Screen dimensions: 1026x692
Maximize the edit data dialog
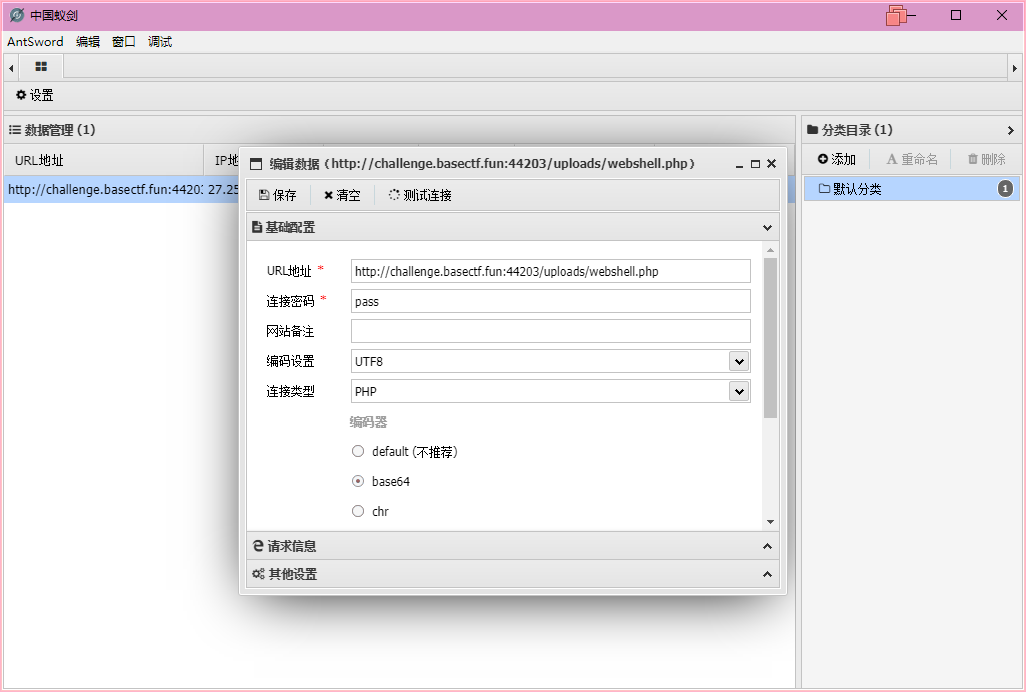(x=755, y=164)
